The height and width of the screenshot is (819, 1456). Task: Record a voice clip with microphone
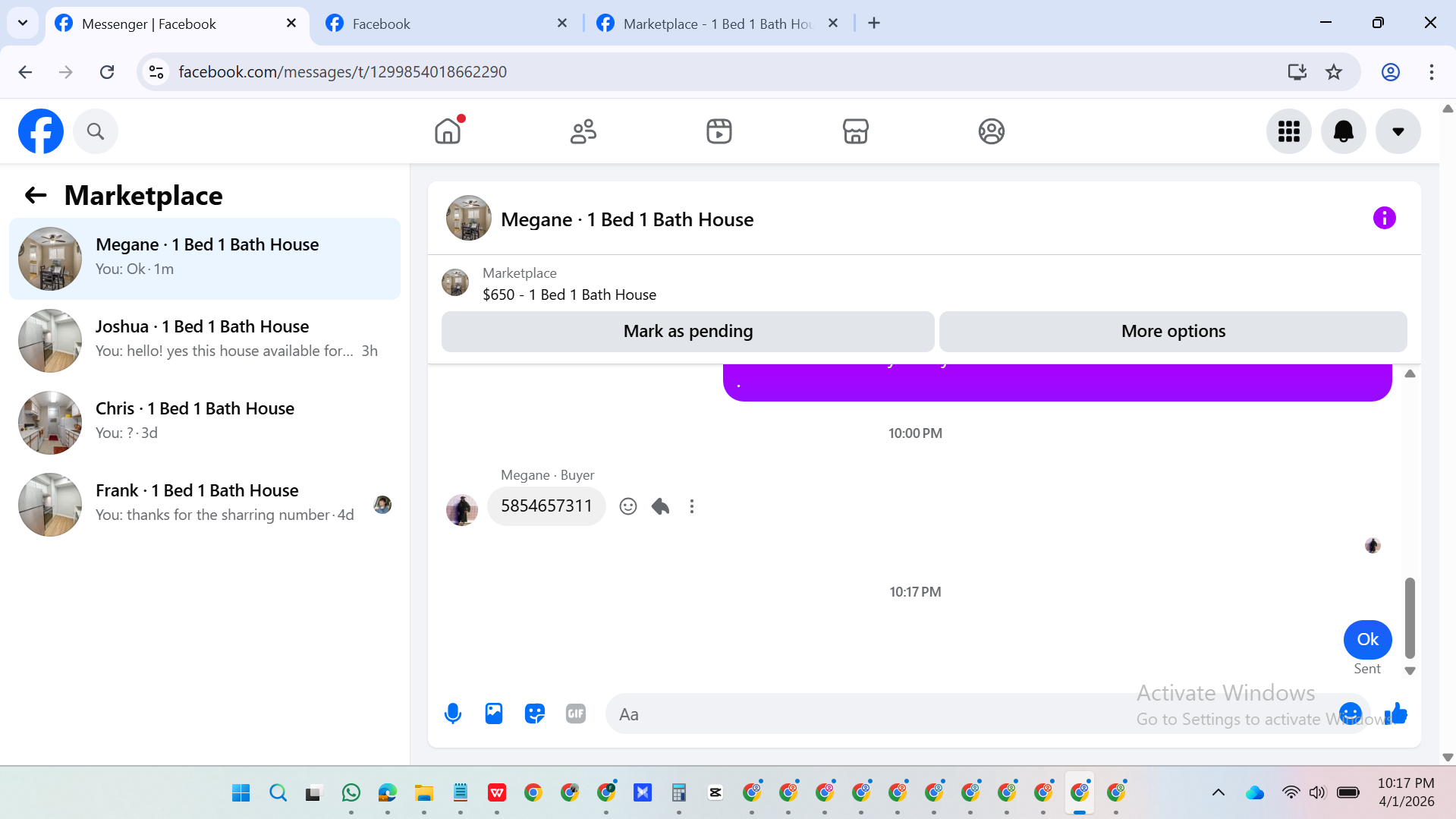tap(453, 713)
